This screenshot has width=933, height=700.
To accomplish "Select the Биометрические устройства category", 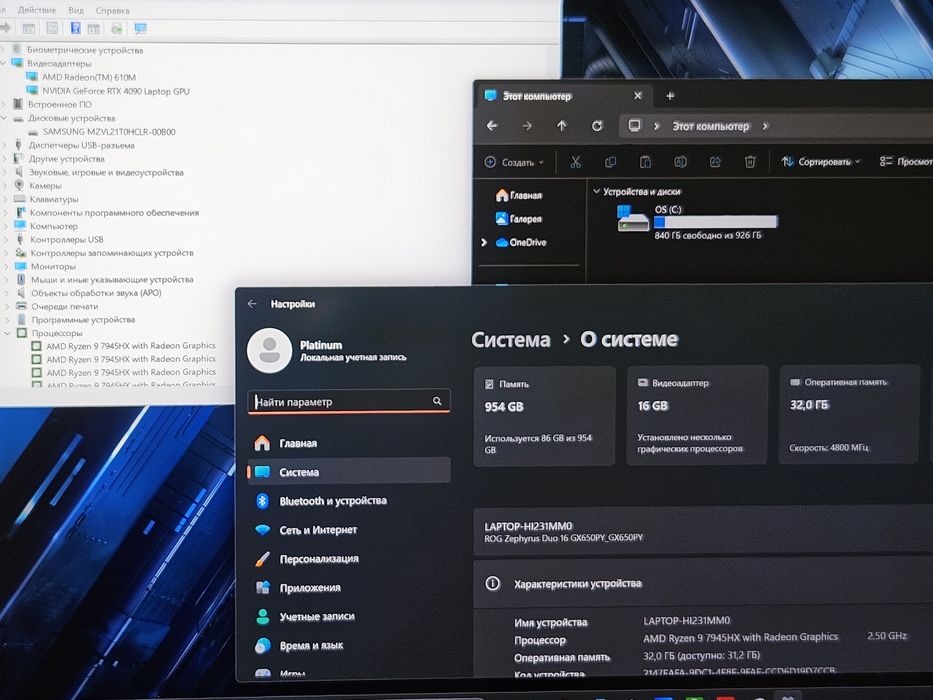I will (x=84, y=50).
